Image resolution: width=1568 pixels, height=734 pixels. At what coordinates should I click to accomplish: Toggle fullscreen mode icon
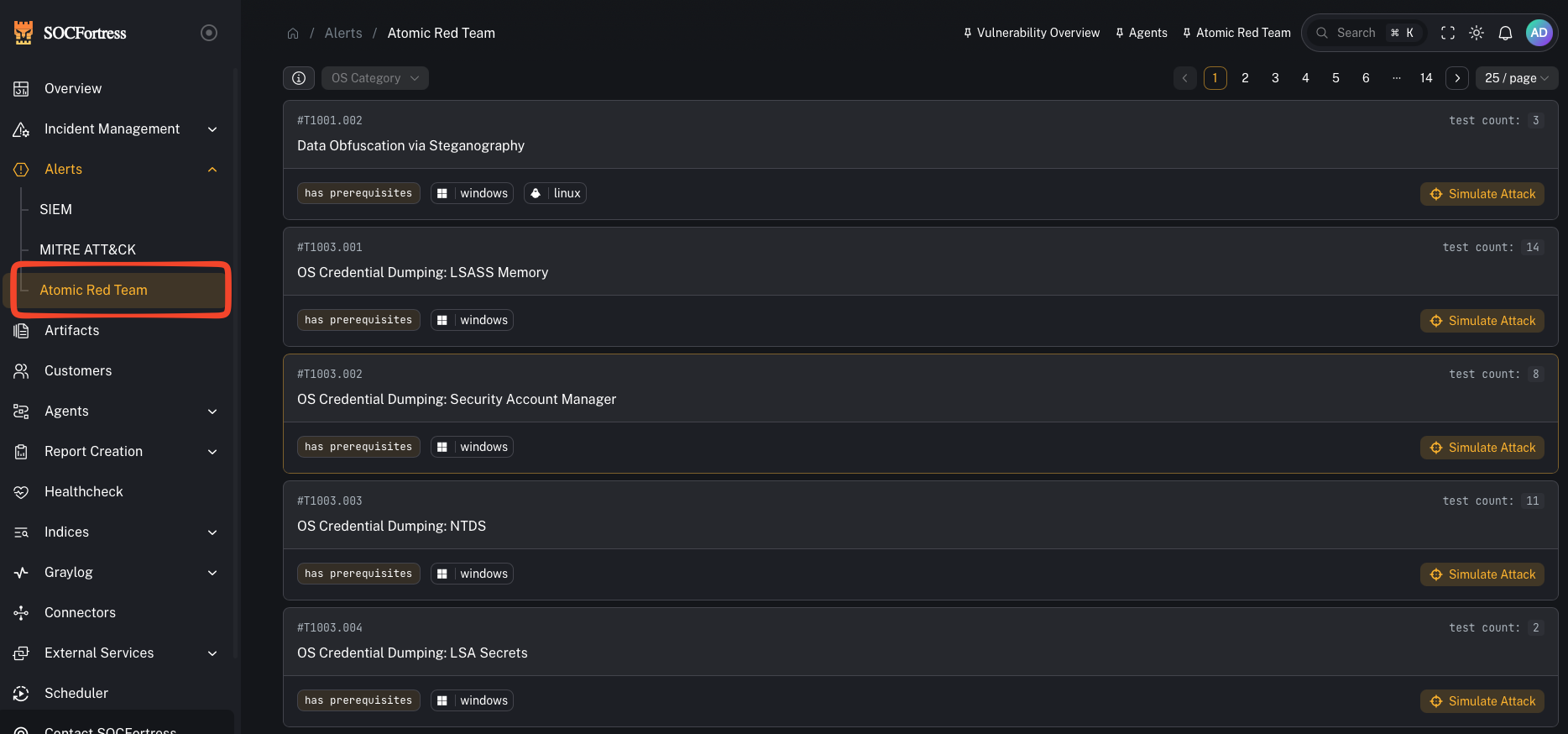pos(1448,33)
